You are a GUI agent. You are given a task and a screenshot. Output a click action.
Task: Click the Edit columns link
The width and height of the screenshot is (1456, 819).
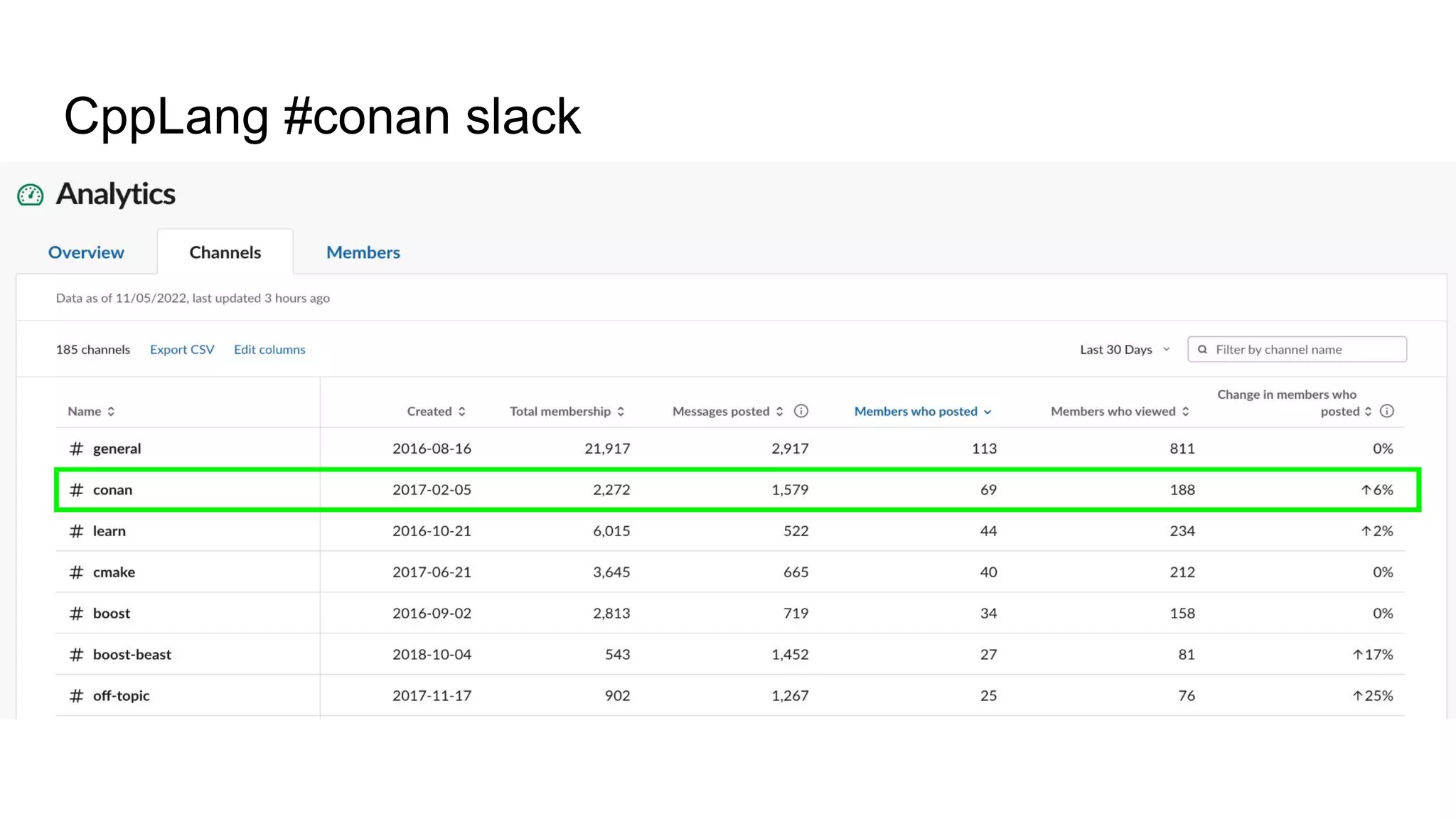coord(269,350)
